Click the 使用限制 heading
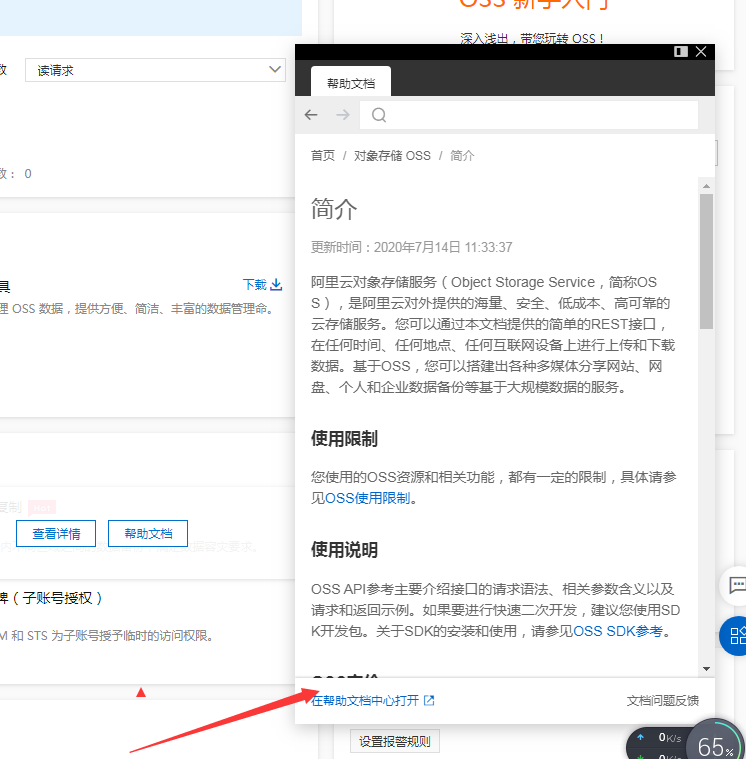 (344, 439)
